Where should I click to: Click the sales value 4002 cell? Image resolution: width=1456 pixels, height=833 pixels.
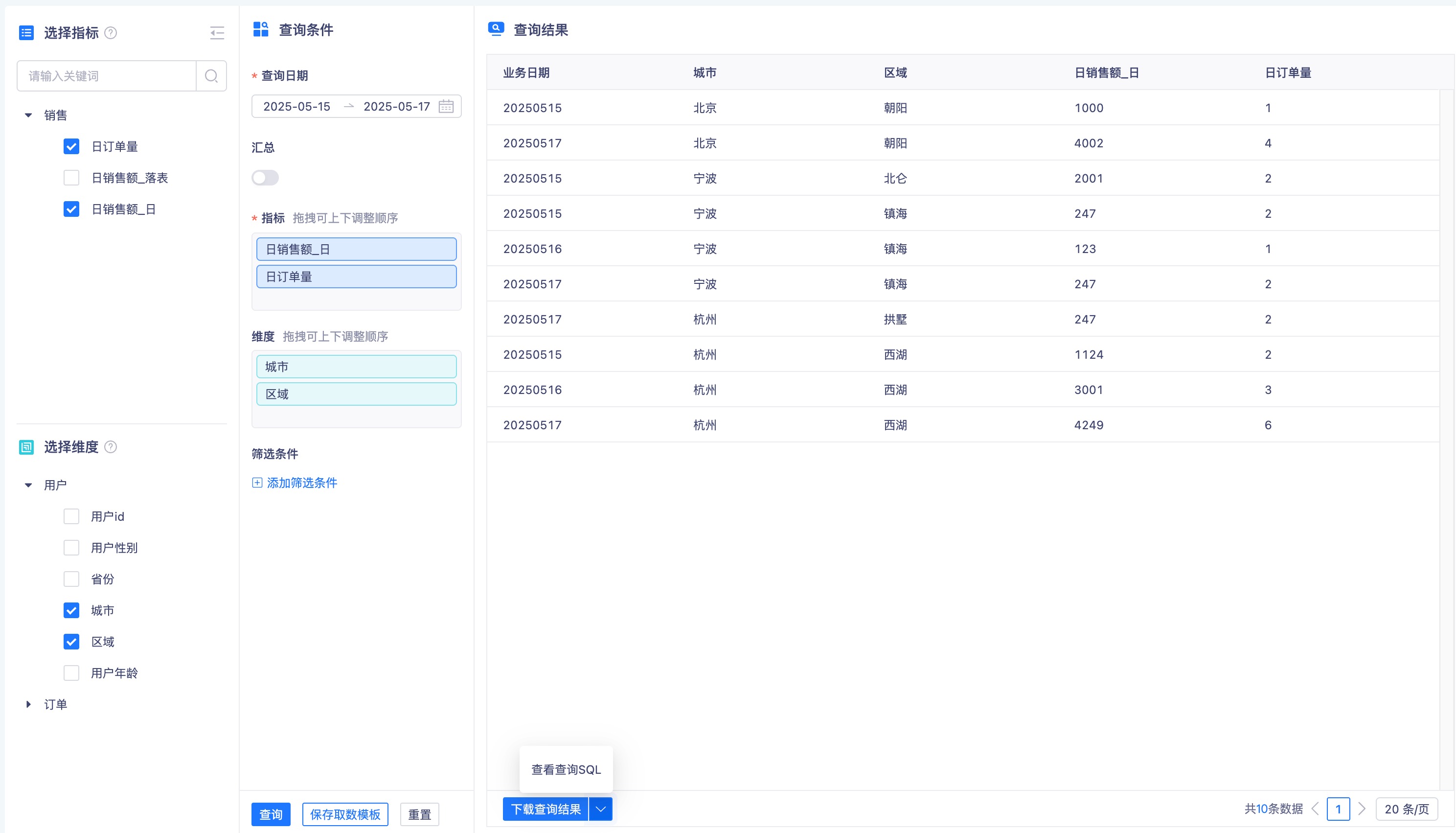tap(1089, 143)
